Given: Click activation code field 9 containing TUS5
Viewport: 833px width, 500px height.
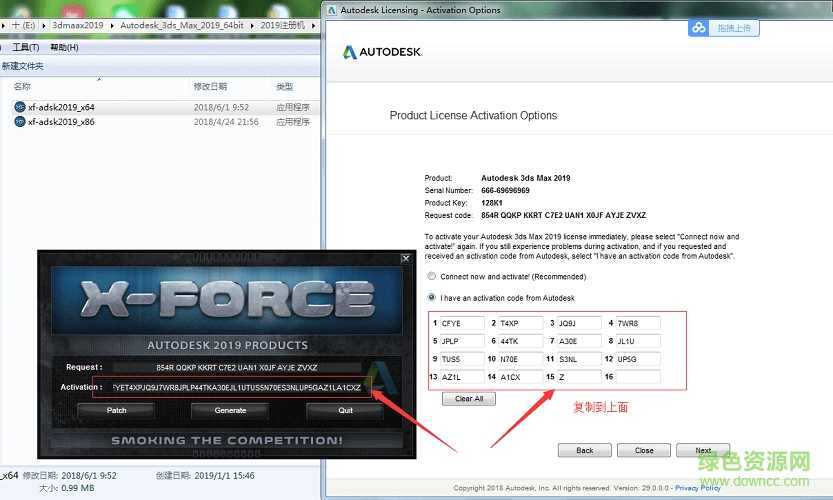Looking at the screenshot, I should pos(462,359).
